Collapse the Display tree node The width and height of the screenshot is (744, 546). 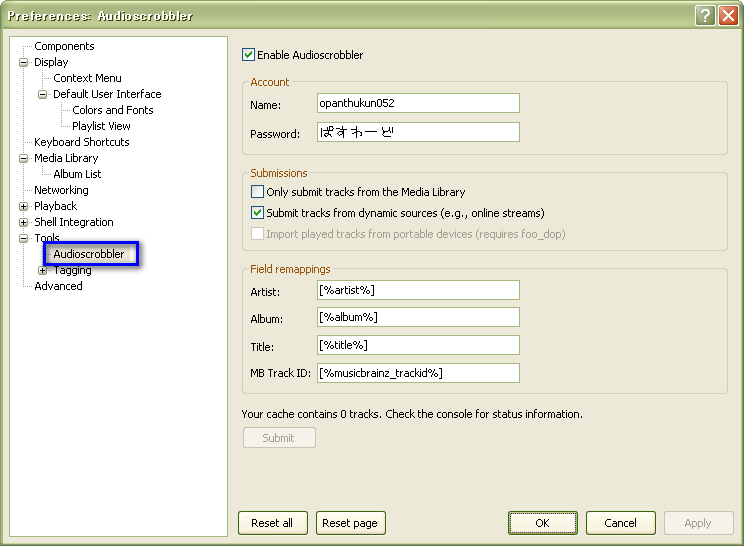pyautogui.click(x=23, y=62)
